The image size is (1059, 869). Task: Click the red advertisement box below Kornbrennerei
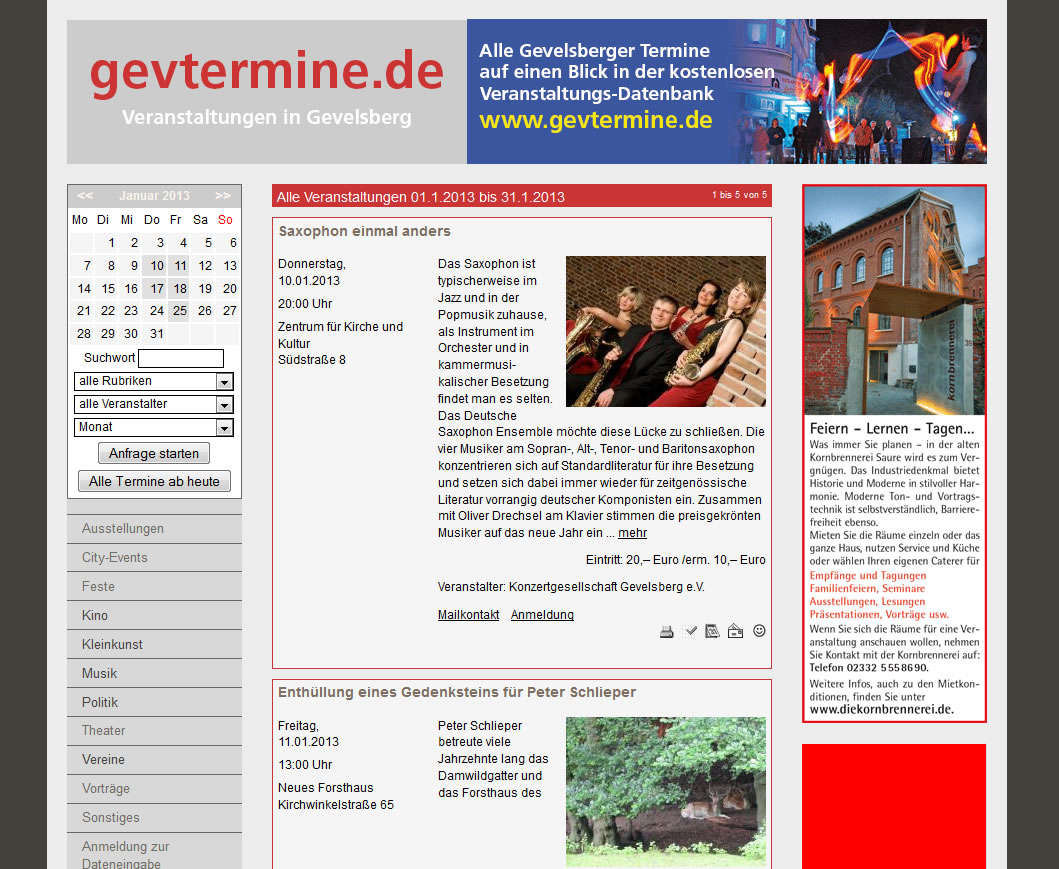(x=894, y=806)
